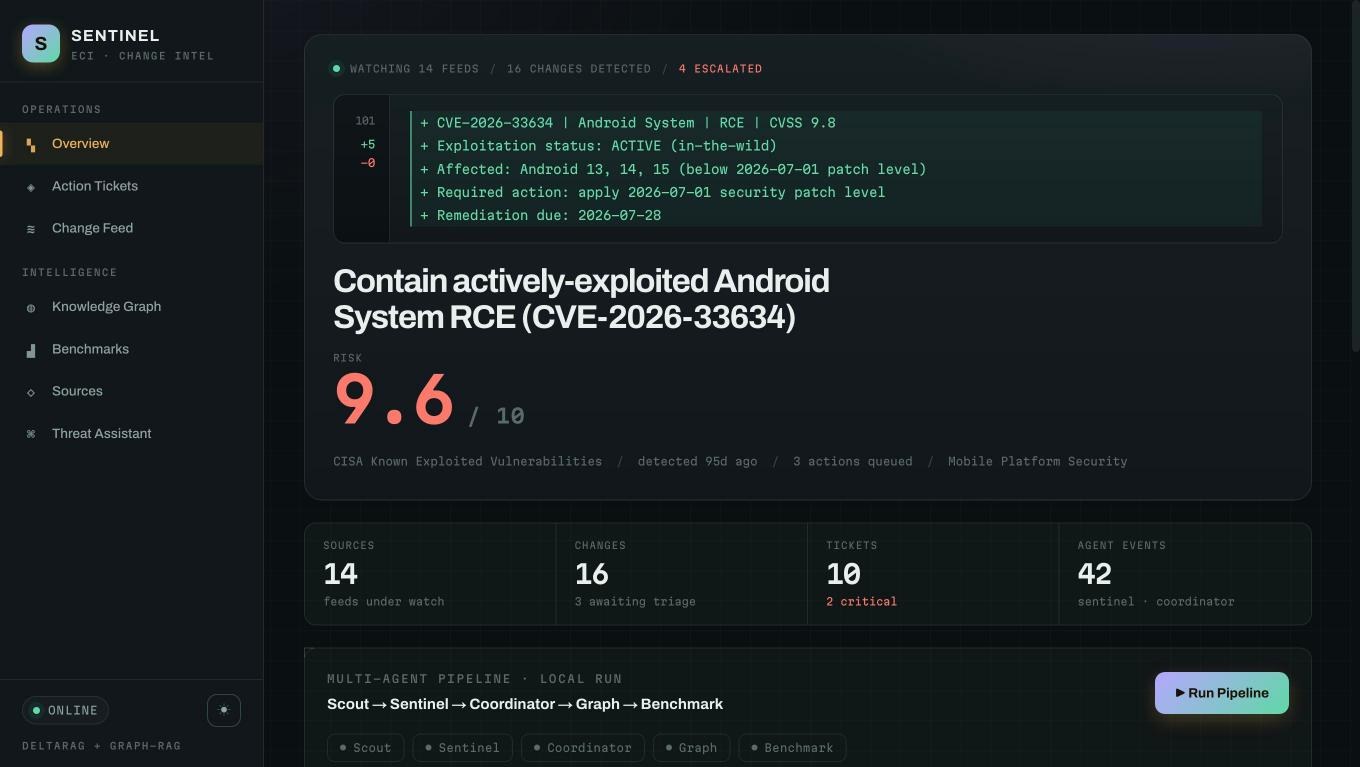Image resolution: width=1360 pixels, height=767 pixels.
Task: Click "CISA Known Exploited Vulnerabilities" source text
Action: click(x=467, y=461)
